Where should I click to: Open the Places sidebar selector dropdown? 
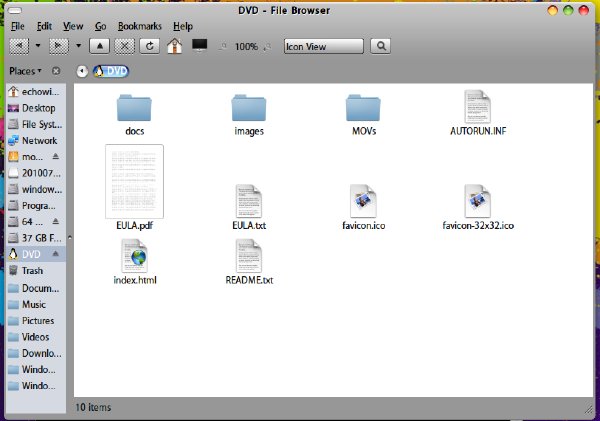pos(25,71)
